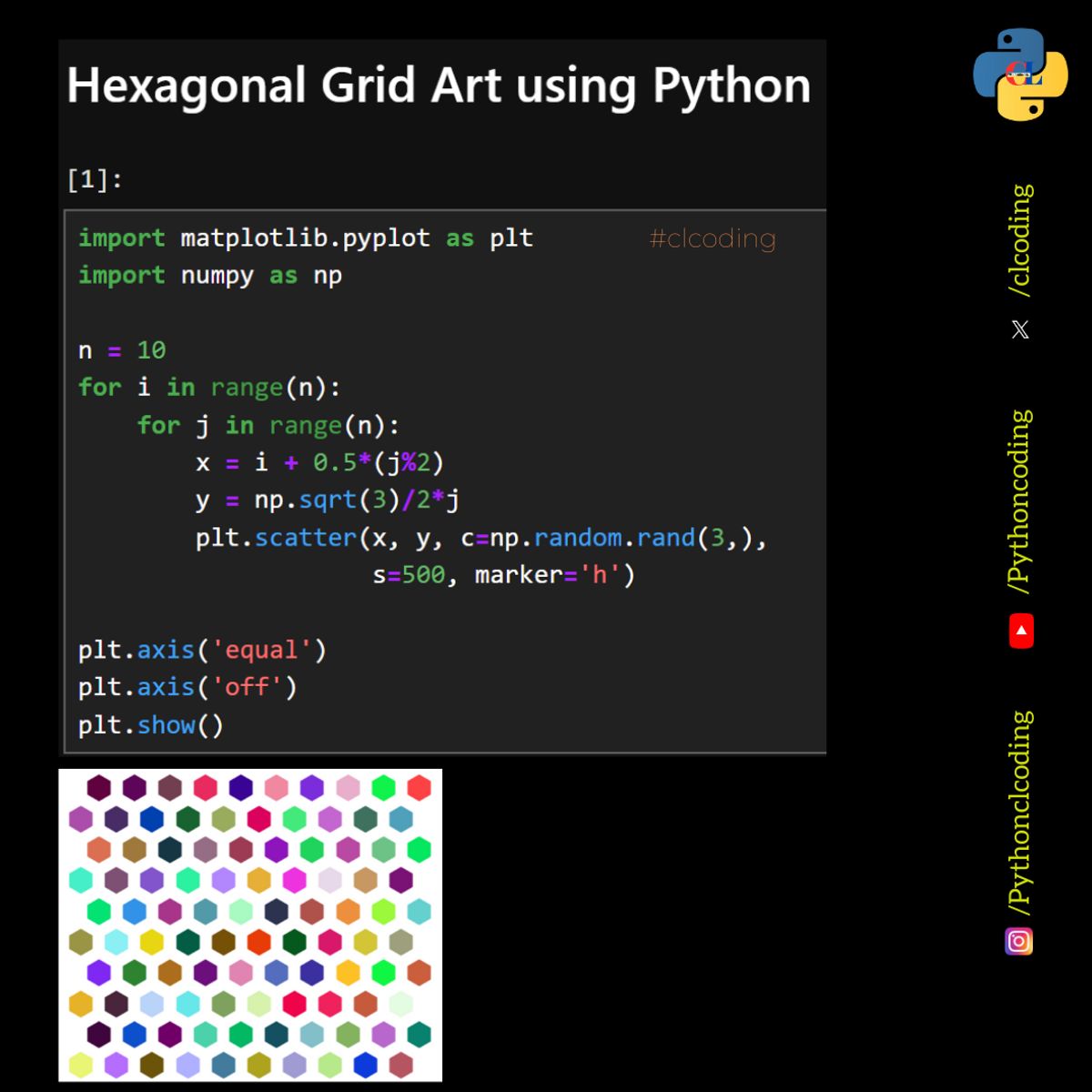Click the numpy import statement

coord(209,275)
